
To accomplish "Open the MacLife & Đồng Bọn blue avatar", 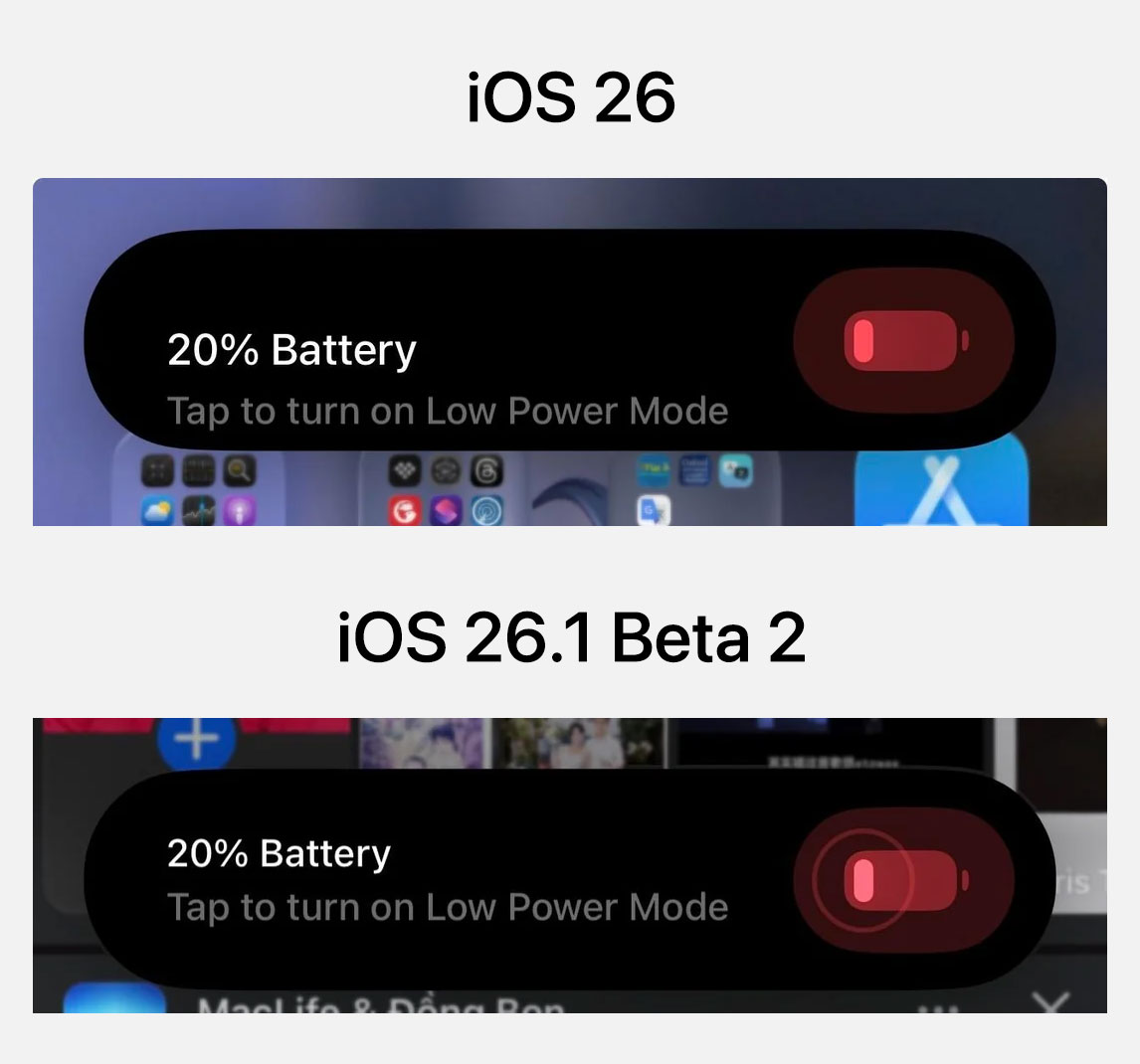I will [114, 997].
